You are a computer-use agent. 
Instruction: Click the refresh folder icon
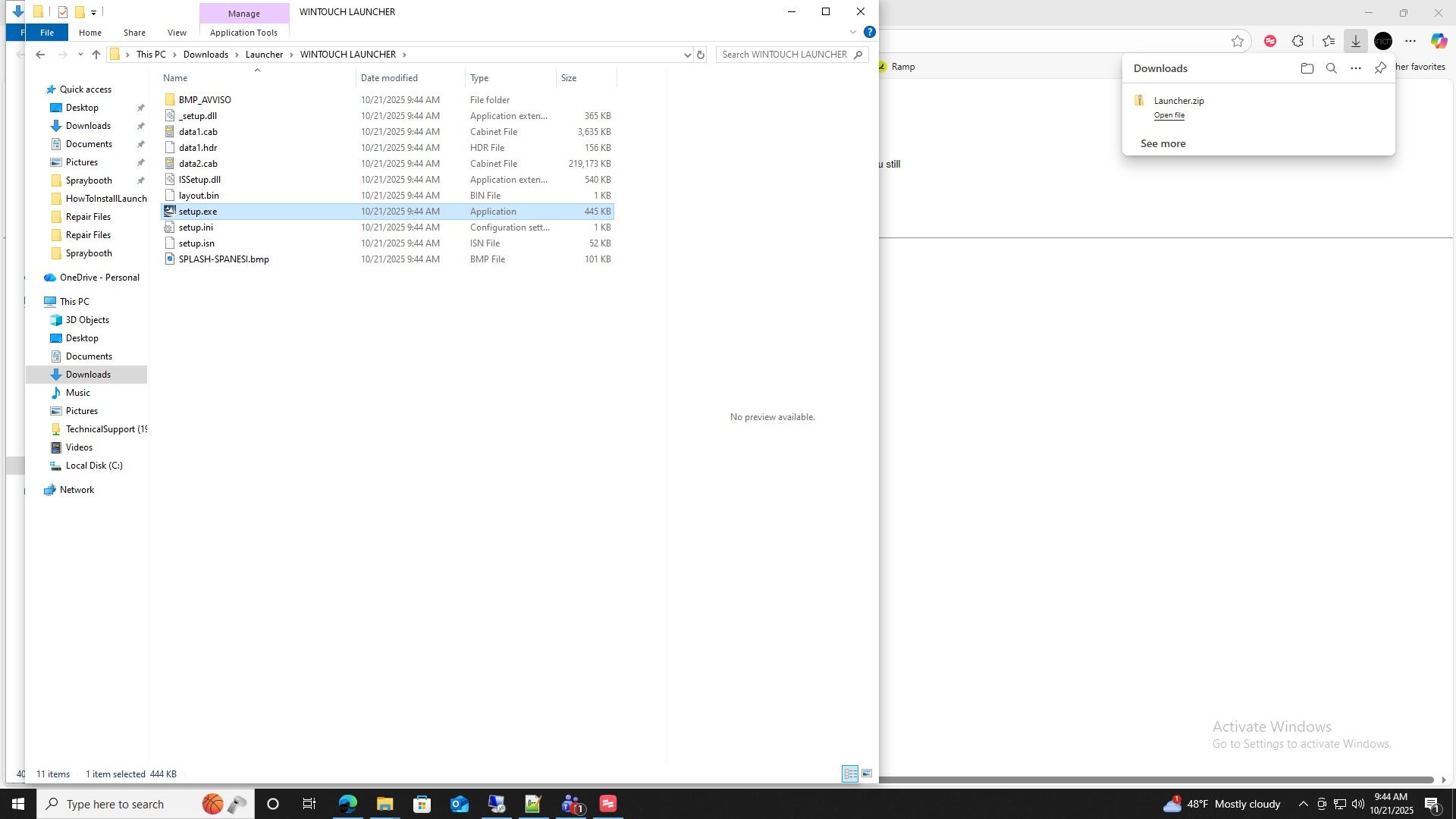point(701,55)
